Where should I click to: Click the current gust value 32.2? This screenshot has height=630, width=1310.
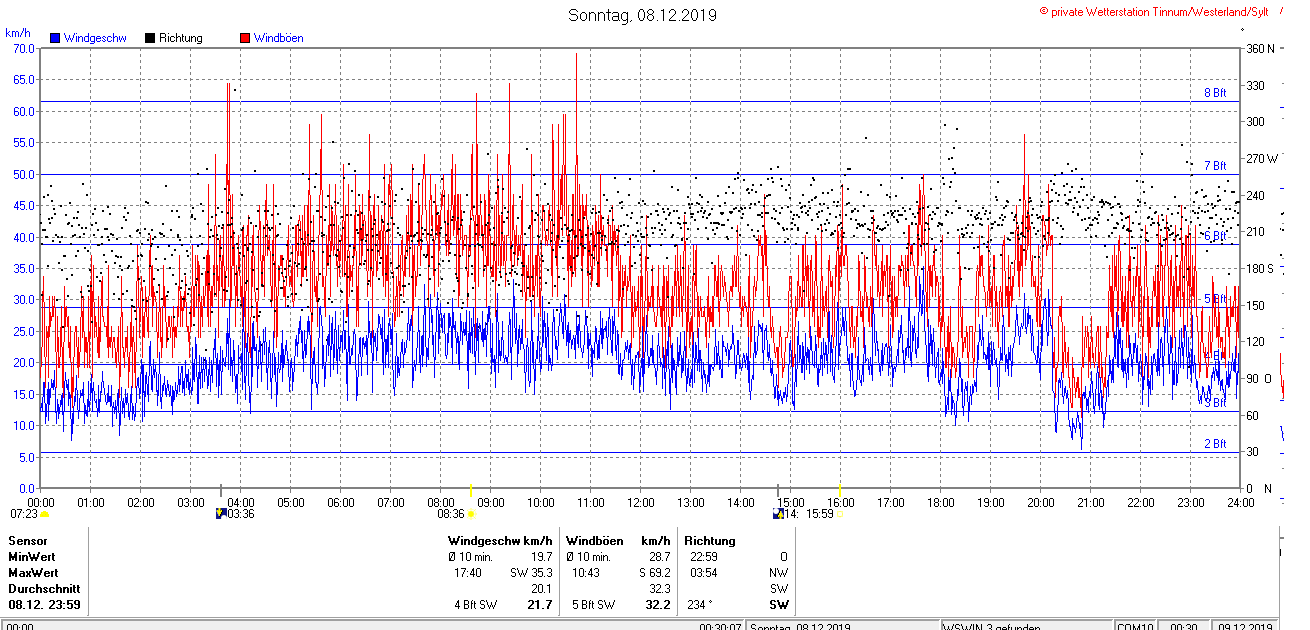[x=658, y=605]
